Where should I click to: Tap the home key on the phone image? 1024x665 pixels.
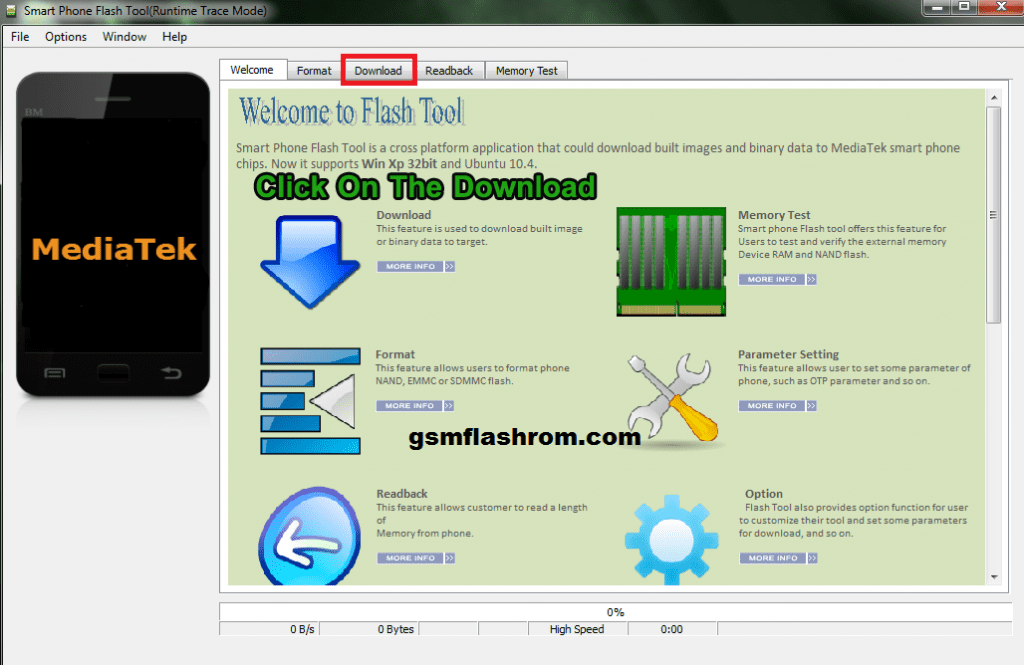[113, 373]
